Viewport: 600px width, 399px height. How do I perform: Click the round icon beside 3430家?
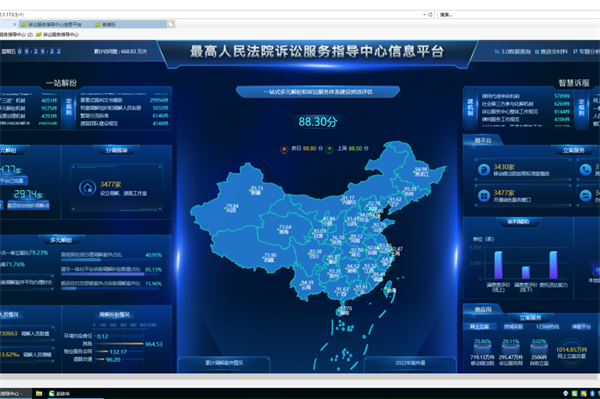[484, 170]
